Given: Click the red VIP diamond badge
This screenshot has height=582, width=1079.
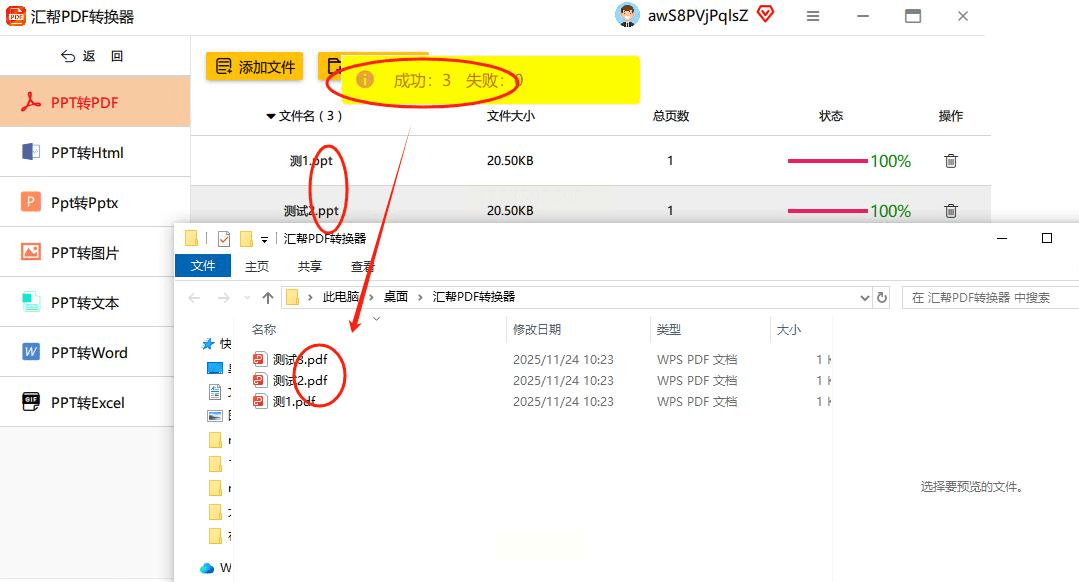Looking at the screenshot, I should (x=765, y=14).
